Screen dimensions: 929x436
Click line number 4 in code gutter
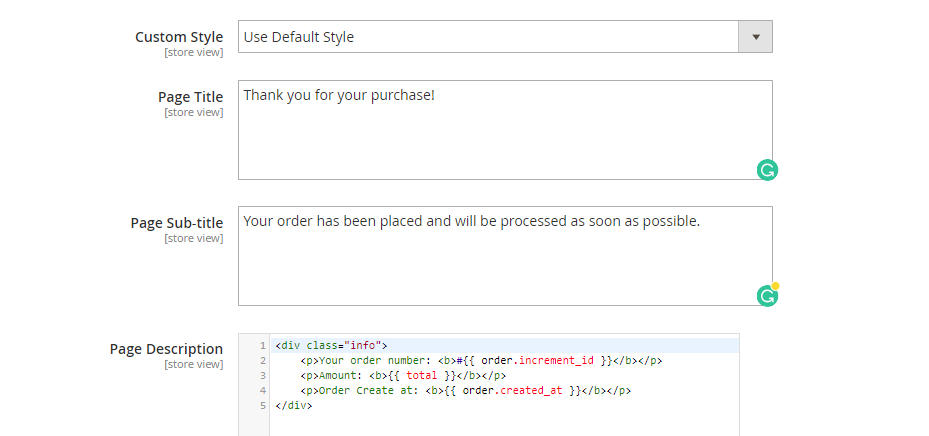click(262, 390)
